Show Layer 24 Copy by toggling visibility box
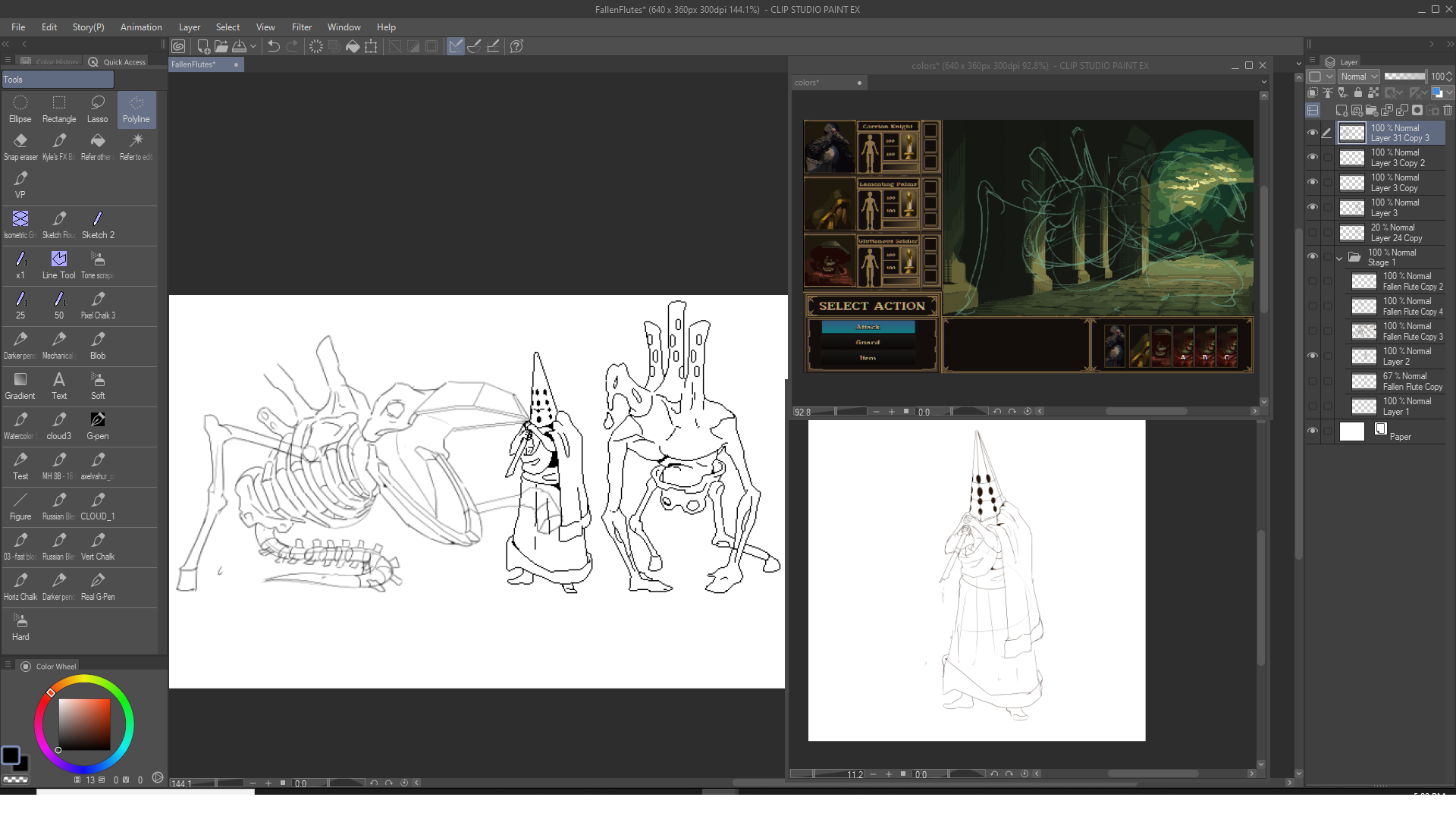The height and width of the screenshot is (819, 1456). click(x=1313, y=232)
